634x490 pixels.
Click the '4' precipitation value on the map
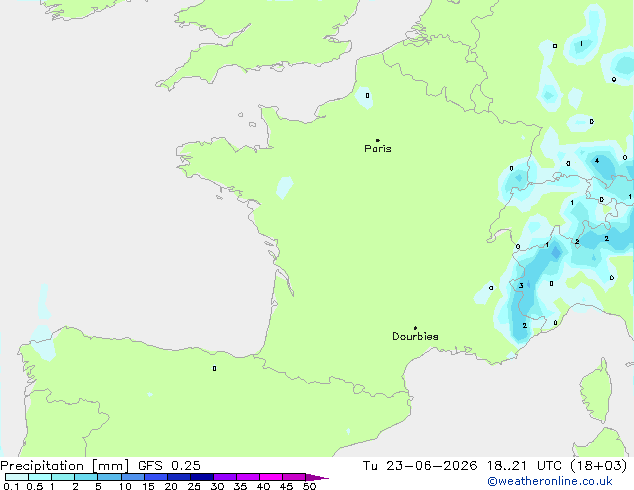point(597,161)
